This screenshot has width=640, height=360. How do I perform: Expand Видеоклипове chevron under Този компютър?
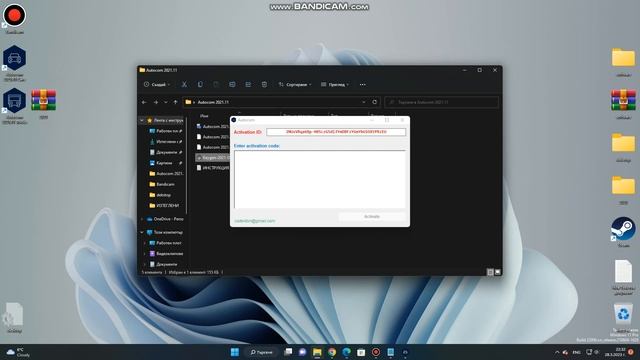click(144, 253)
